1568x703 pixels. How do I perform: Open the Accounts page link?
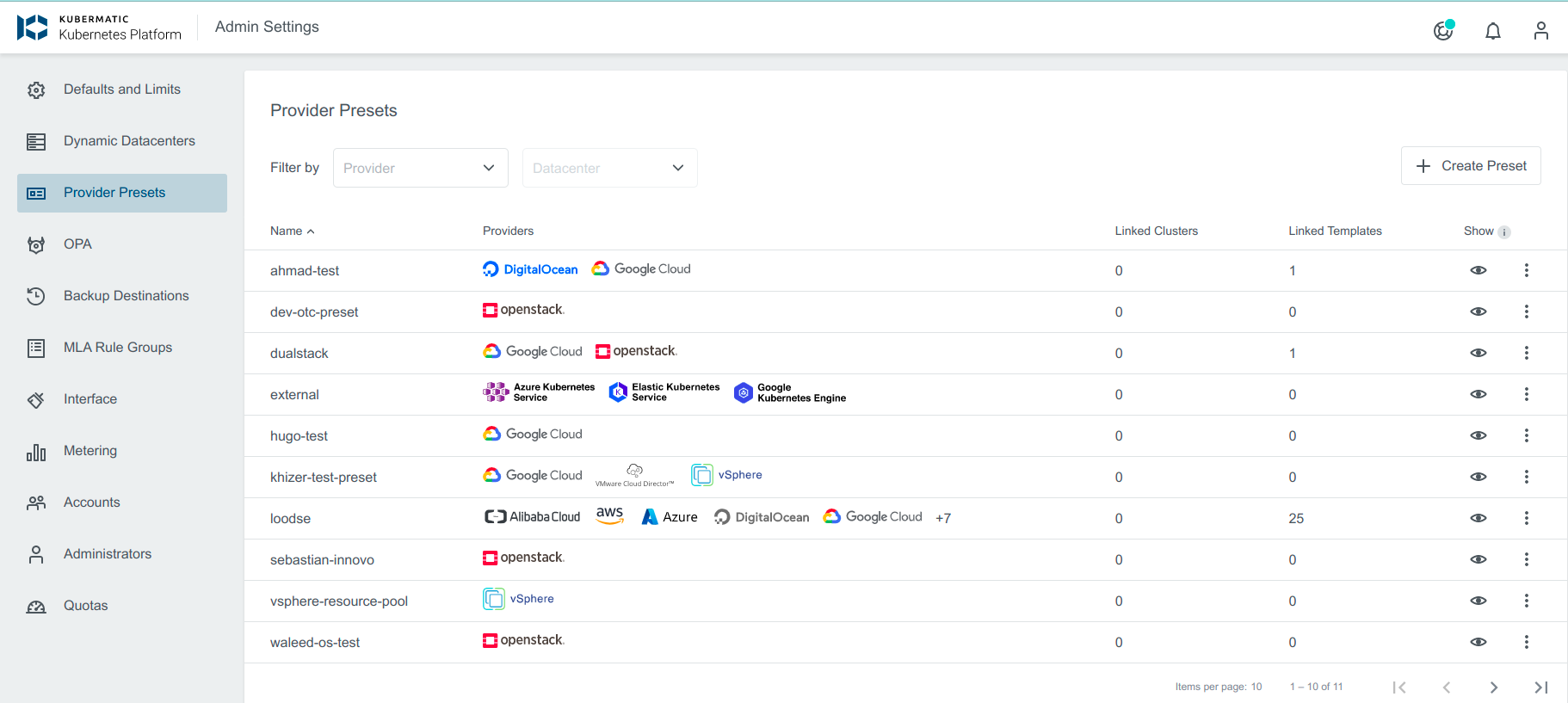[x=122, y=503]
